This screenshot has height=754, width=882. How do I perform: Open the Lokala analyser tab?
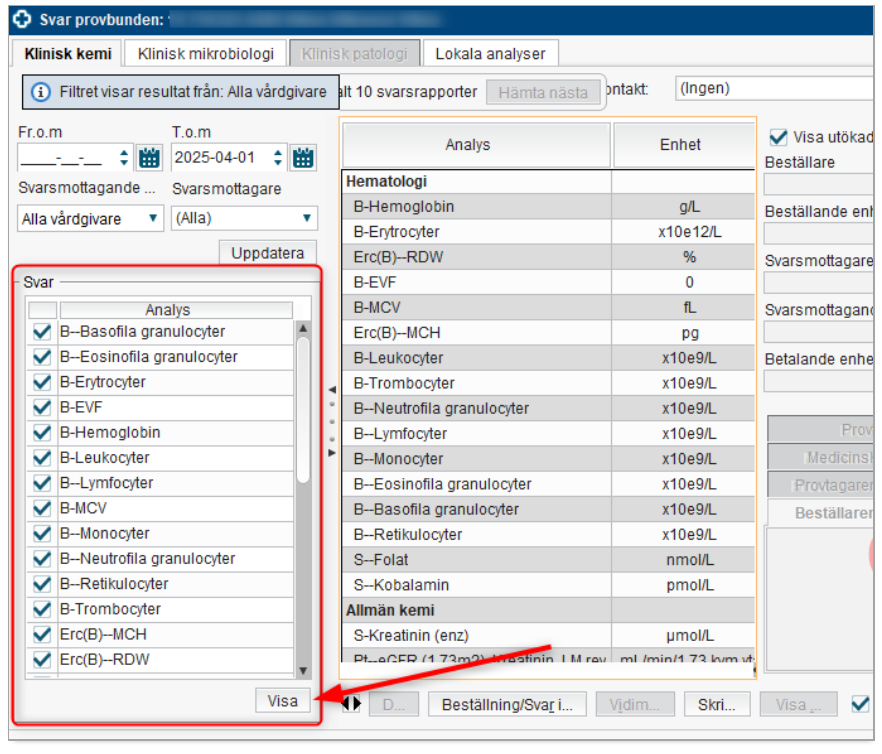point(490,54)
